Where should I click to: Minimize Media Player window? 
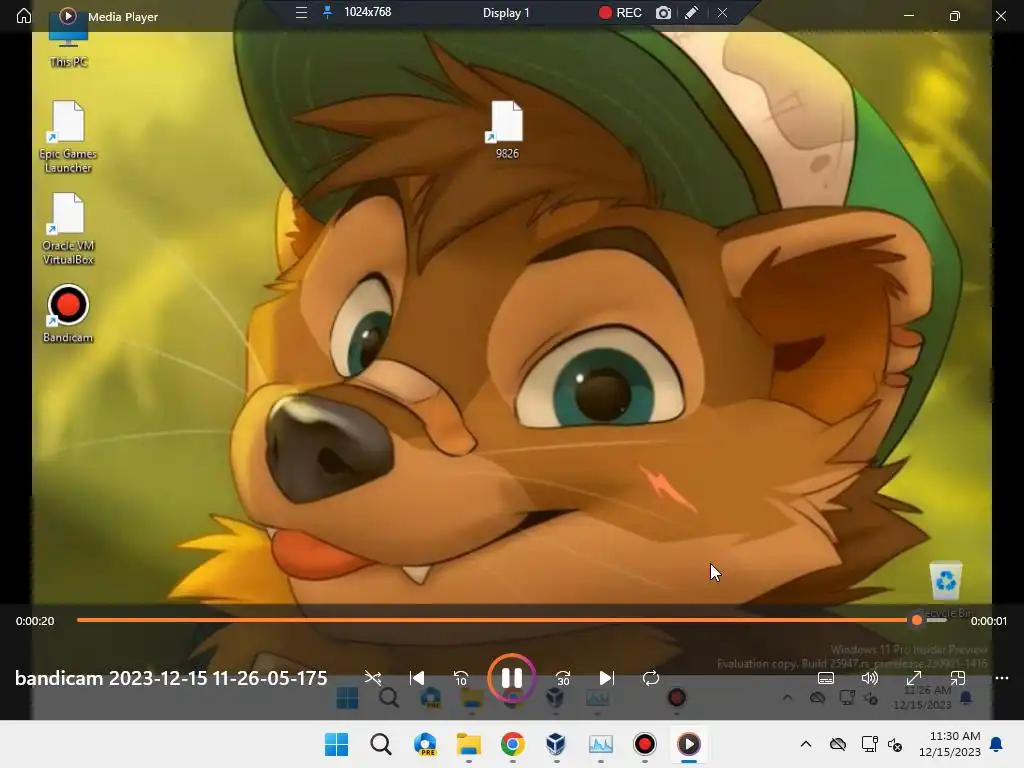[908, 16]
